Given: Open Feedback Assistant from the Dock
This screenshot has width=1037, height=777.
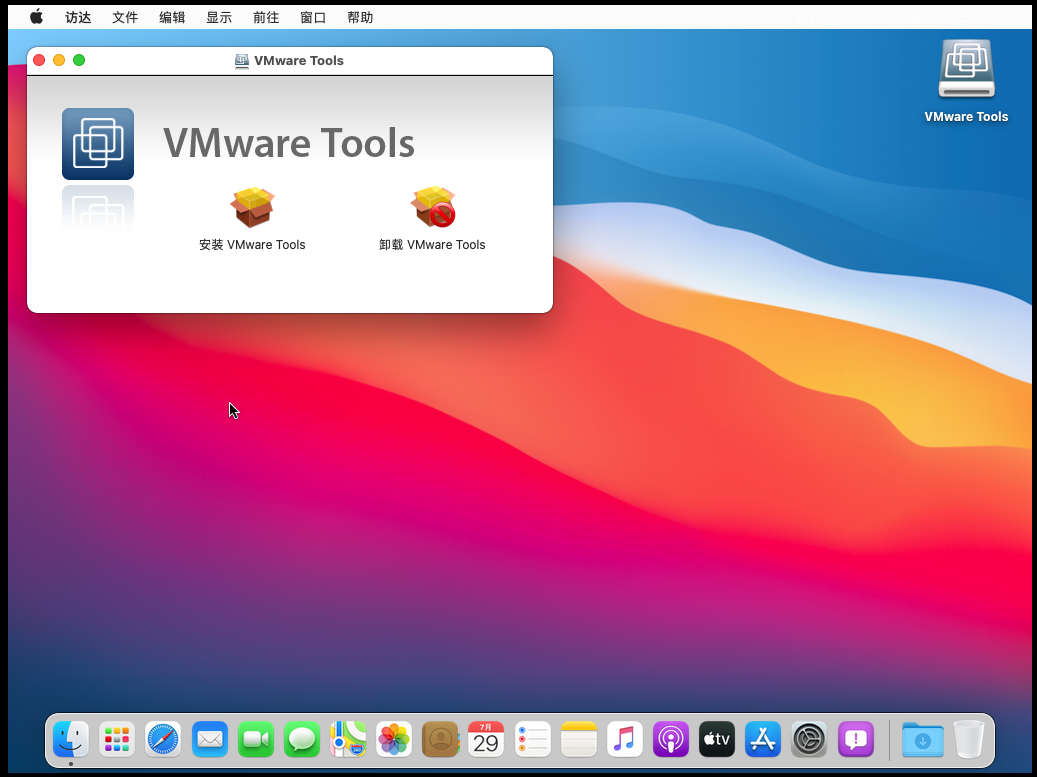Looking at the screenshot, I should pos(856,739).
